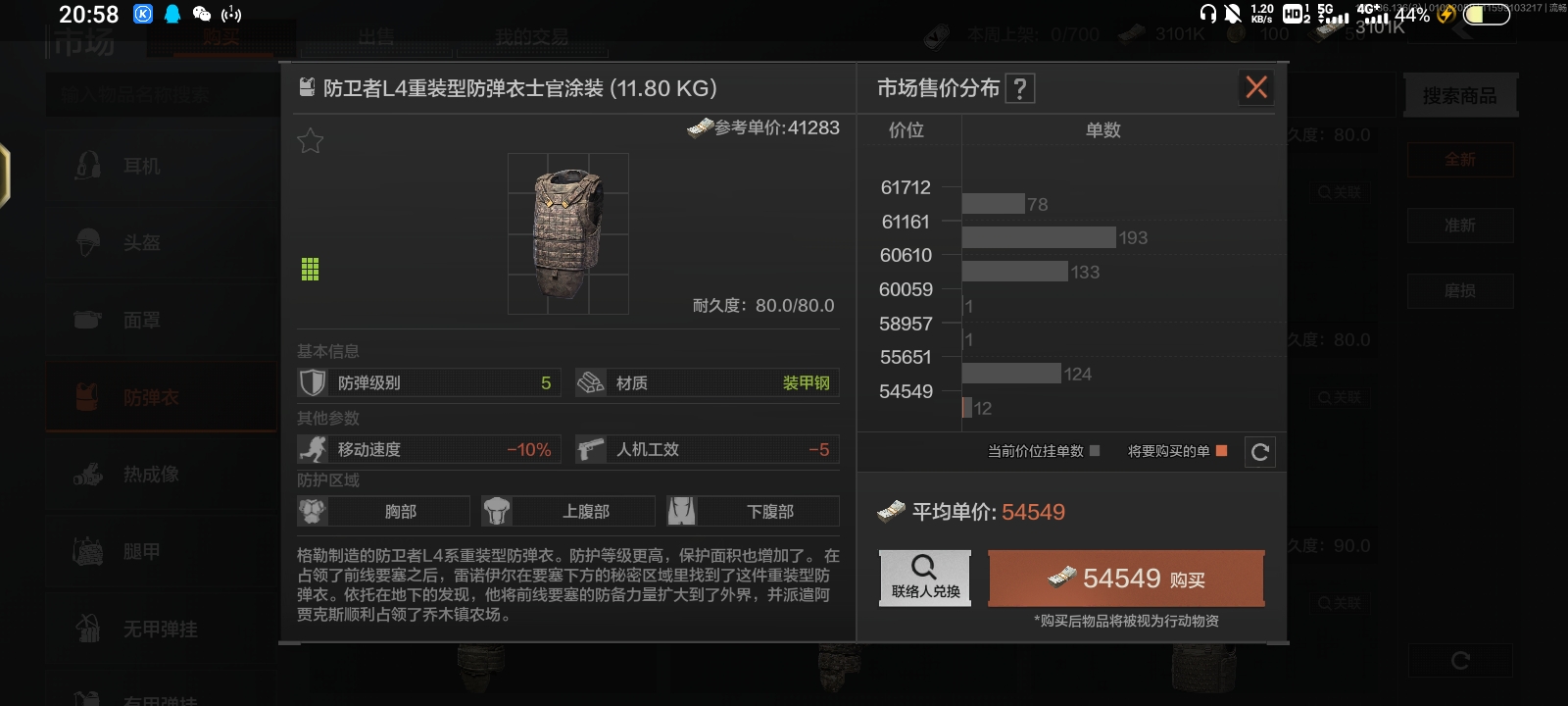Screen dimensions: 1568x706
Task: Open the market price distribution help icon
Action: (1020, 89)
